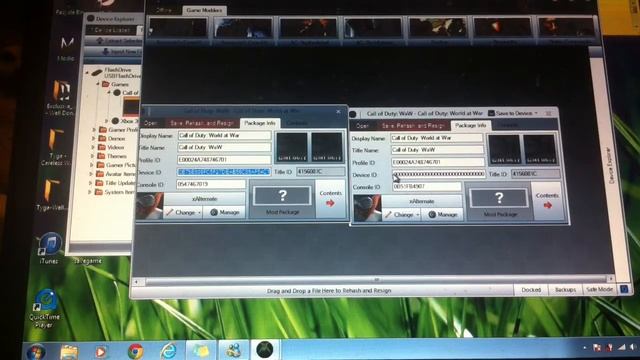Open the vertical Device Explorer side tab

coord(611,165)
